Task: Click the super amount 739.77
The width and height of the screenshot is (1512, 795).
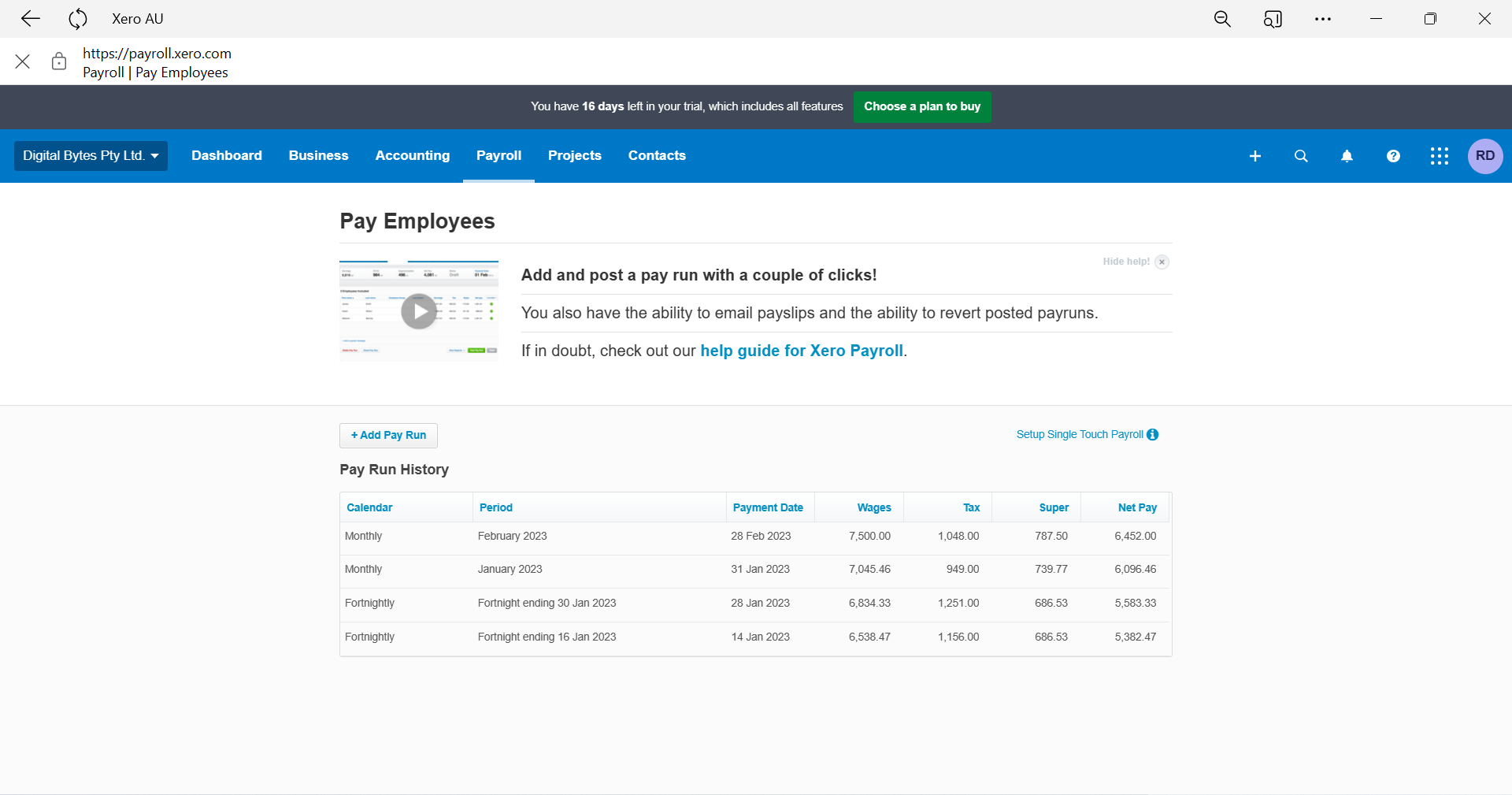Action: click(1051, 569)
